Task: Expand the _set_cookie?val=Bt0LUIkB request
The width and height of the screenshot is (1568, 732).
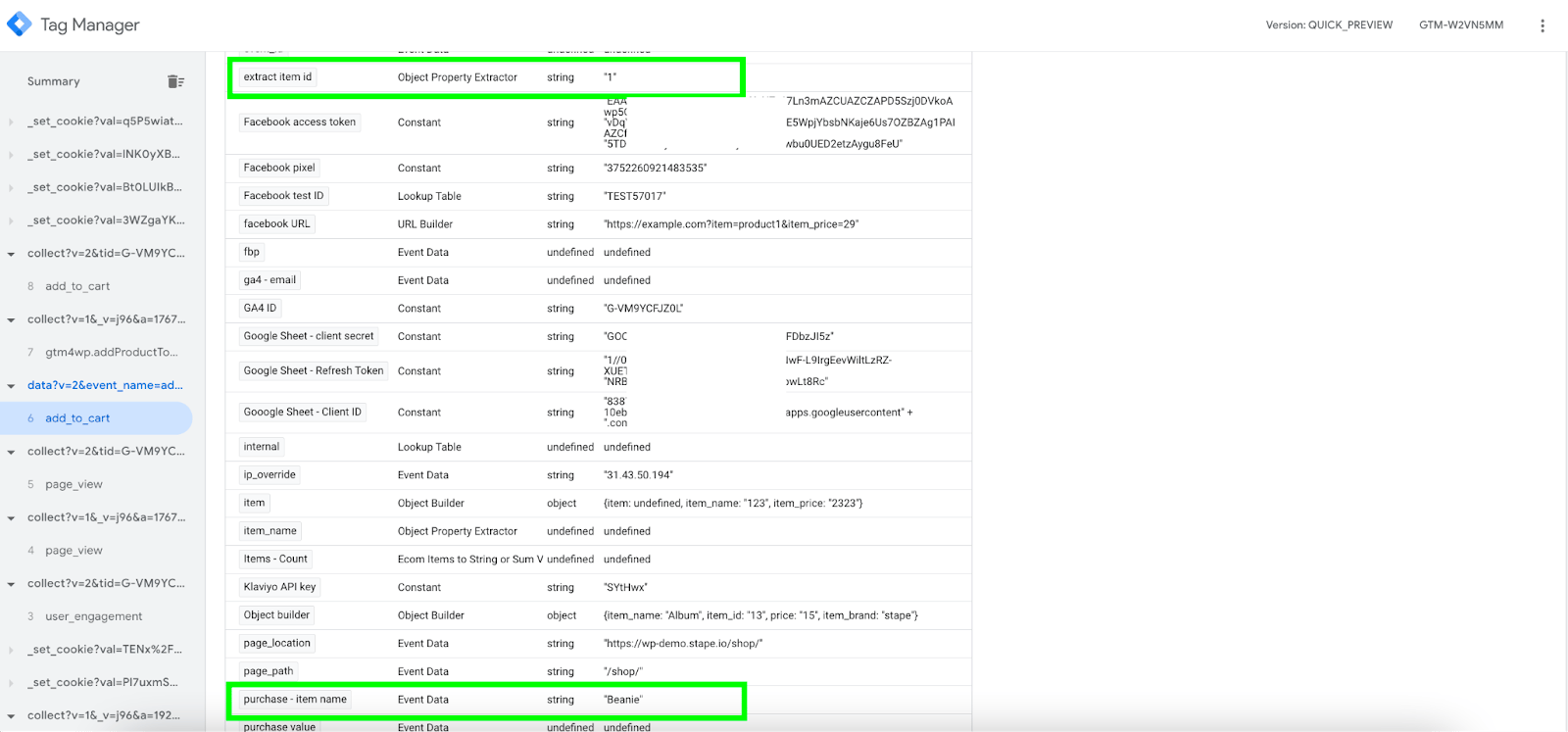Action: [x=11, y=188]
